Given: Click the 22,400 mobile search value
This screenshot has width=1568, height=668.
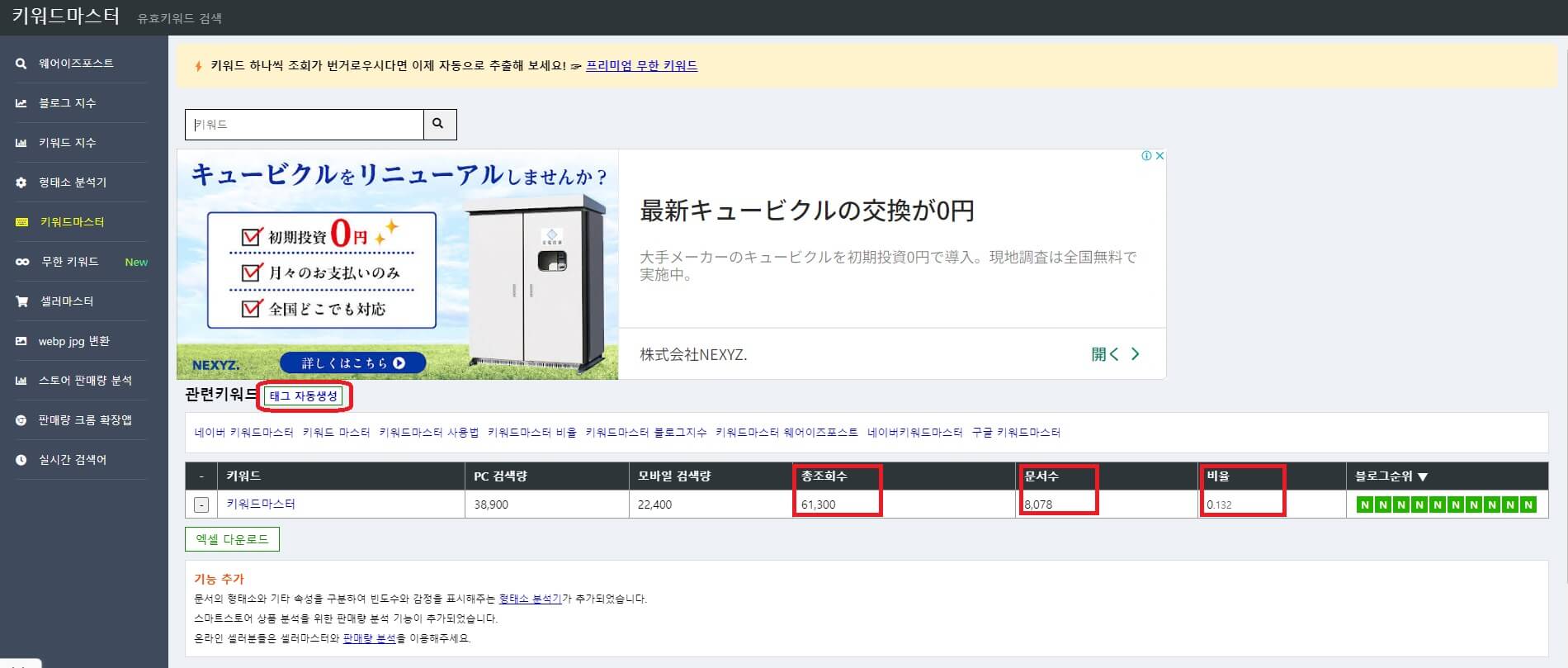Looking at the screenshot, I should point(655,505).
